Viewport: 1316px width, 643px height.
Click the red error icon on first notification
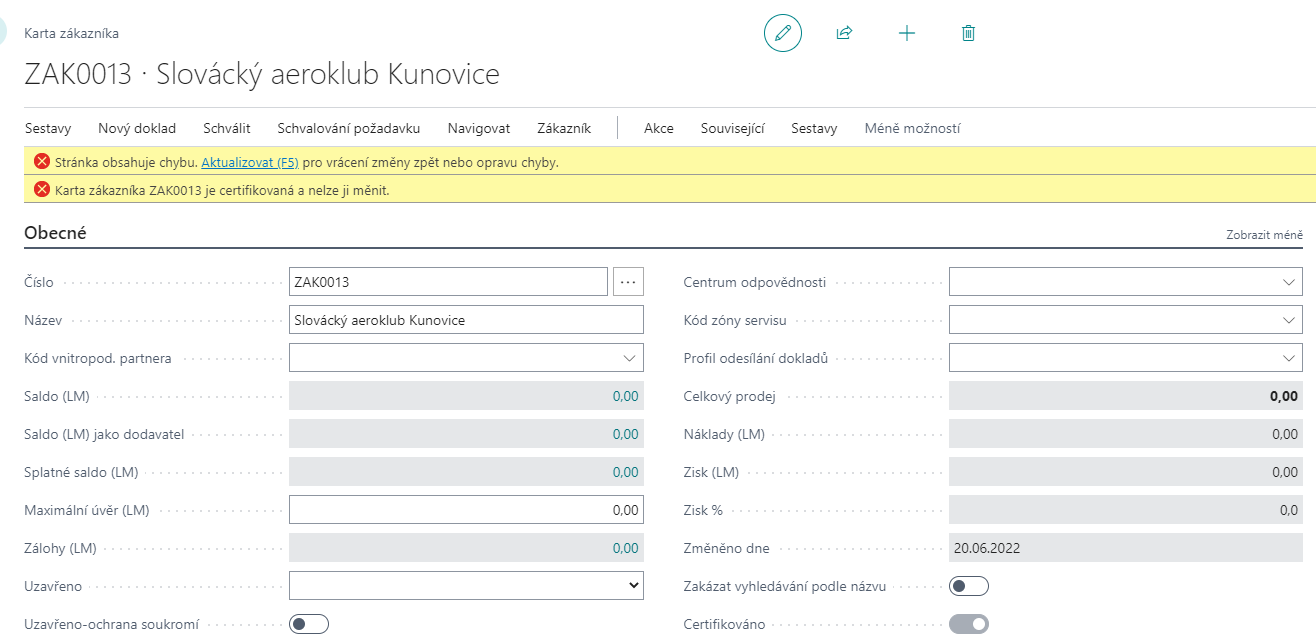41,161
